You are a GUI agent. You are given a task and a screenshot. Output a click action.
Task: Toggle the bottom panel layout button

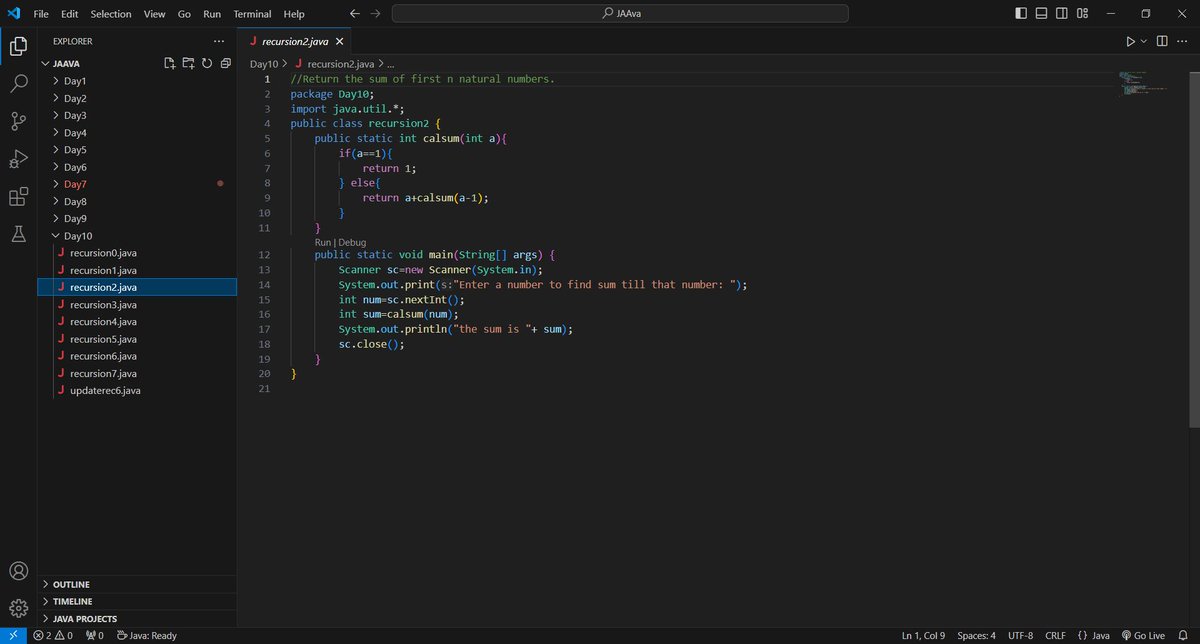pyautogui.click(x=1042, y=14)
